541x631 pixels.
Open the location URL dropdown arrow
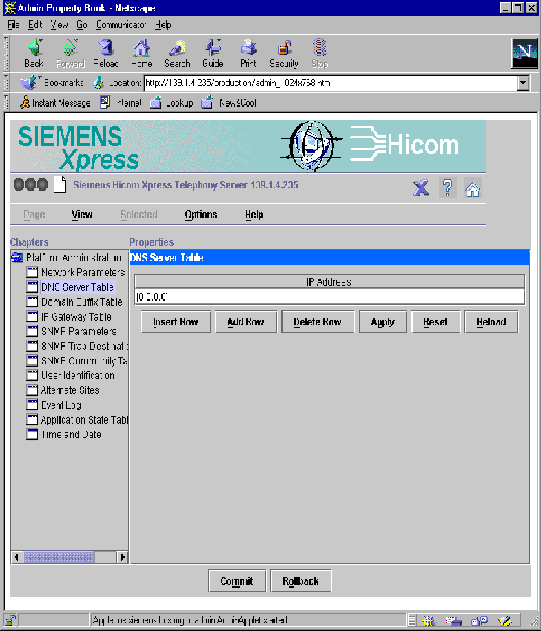click(x=523, y=83)
